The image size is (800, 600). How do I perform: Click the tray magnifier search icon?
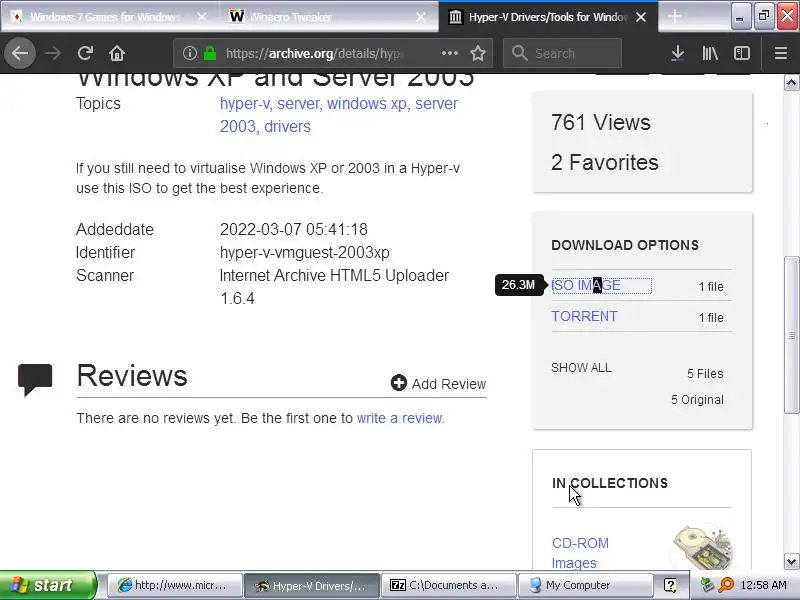726,585
